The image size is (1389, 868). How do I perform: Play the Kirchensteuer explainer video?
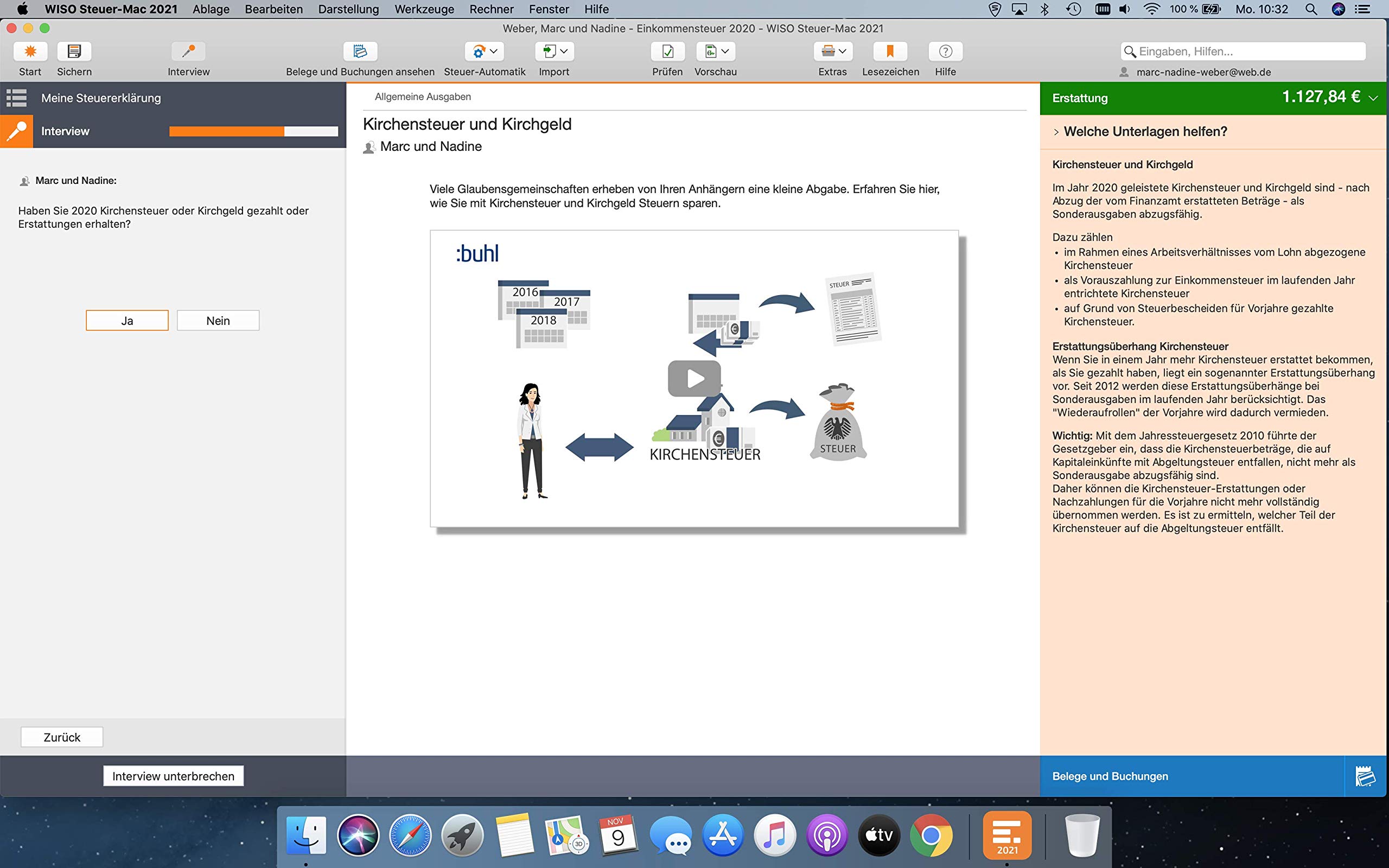point(694,378)
